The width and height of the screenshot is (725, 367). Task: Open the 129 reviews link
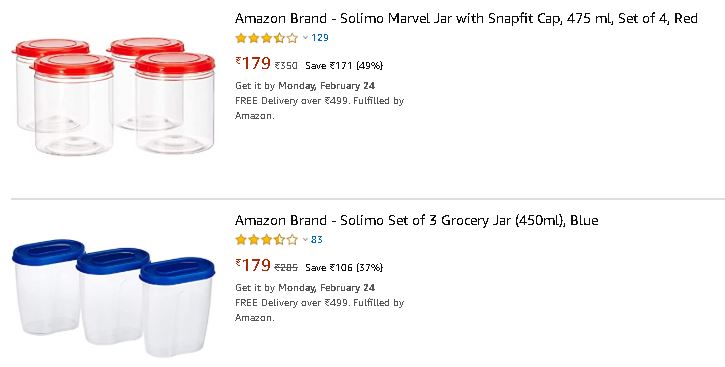point(320,38)
